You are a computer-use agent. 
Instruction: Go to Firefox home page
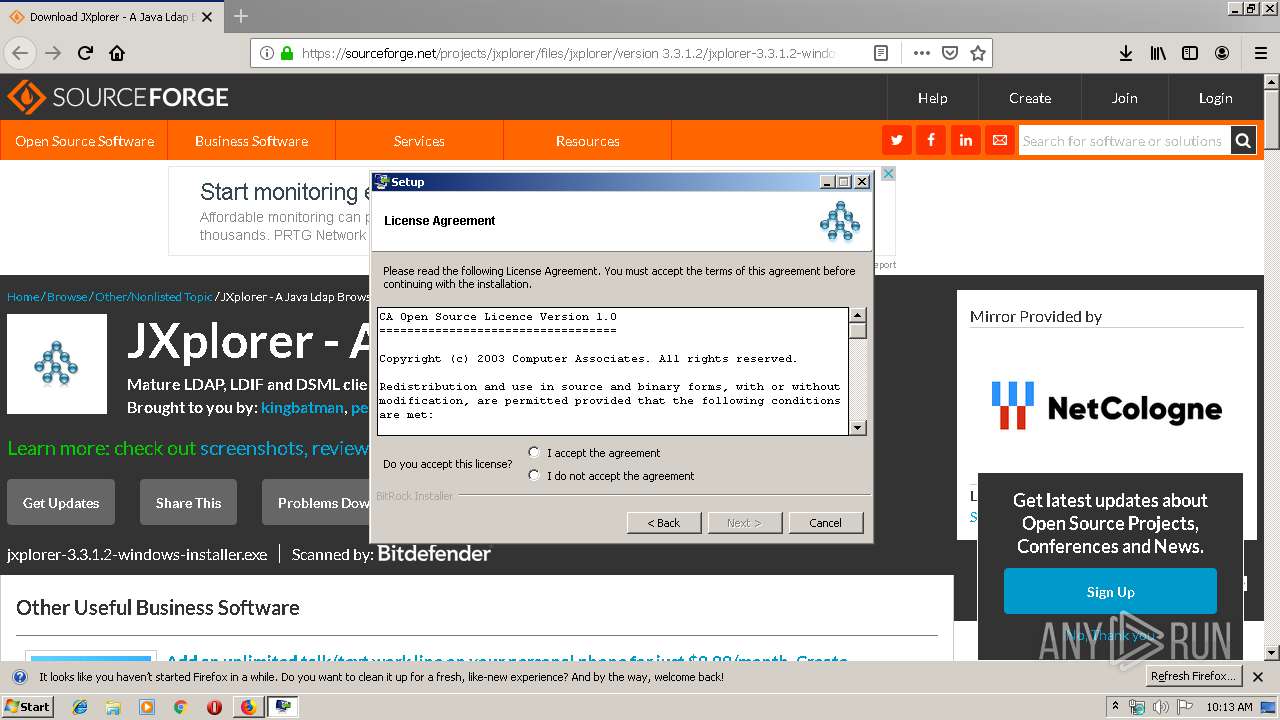[x=117, y=53]
